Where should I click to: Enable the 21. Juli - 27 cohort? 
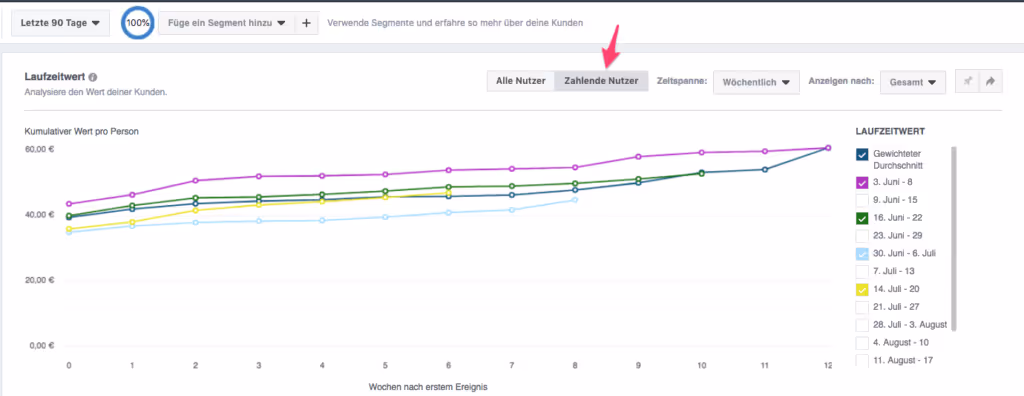[862, 307]
